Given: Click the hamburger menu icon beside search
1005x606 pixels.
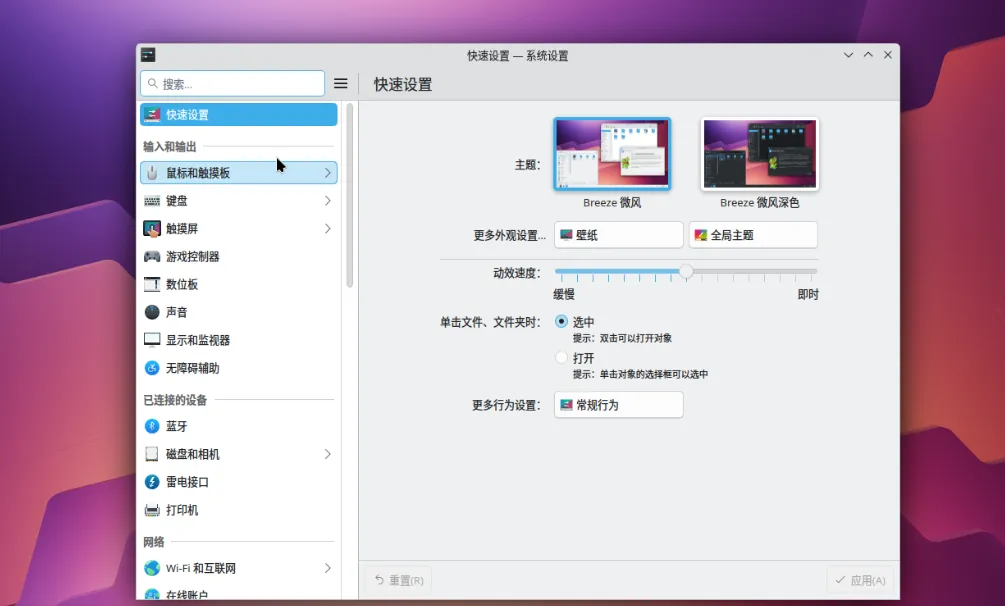Looking at the screenshot, I should click(340, 84).
